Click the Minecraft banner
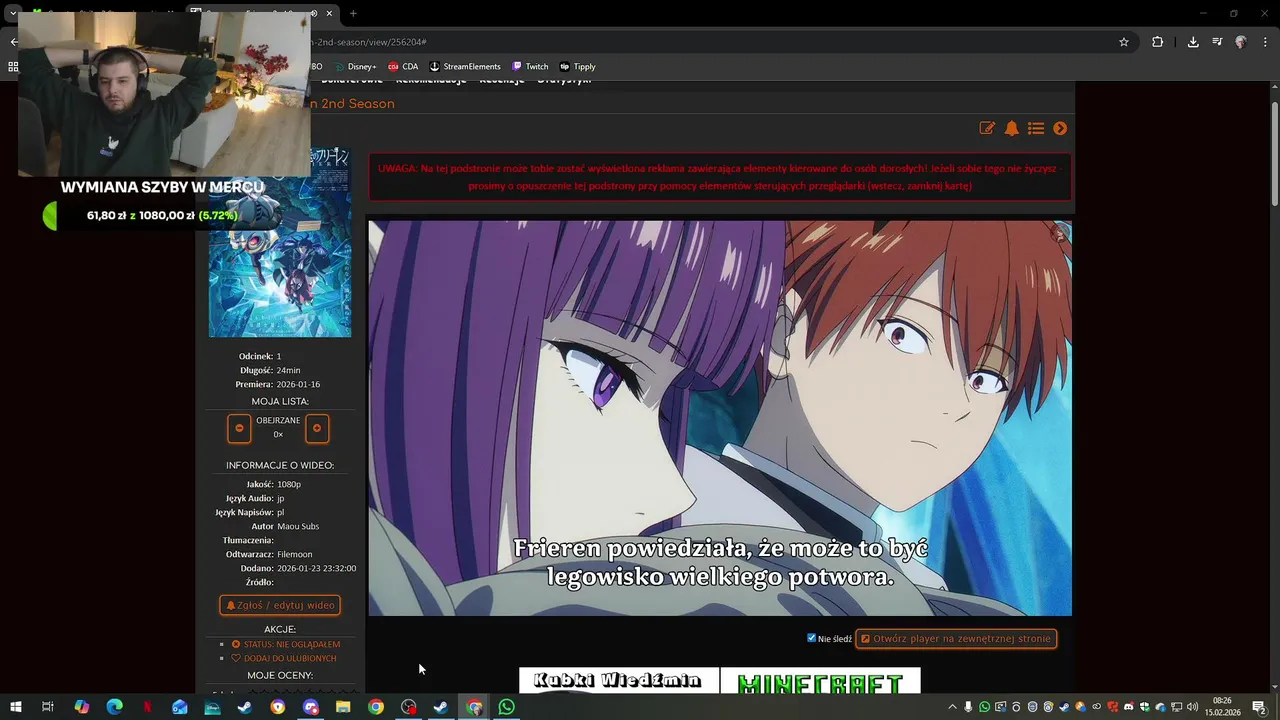 coord(820,681)
